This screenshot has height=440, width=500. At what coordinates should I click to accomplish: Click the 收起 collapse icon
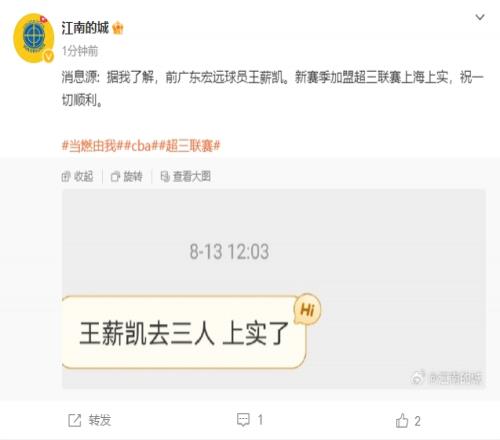point(66,177)
